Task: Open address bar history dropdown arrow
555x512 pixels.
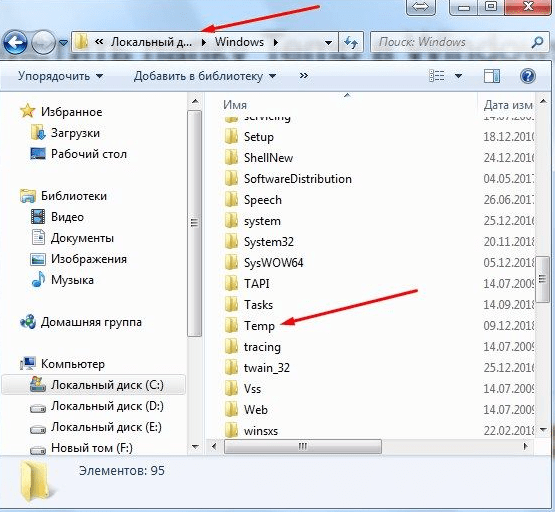Action: tap(328, 43)
